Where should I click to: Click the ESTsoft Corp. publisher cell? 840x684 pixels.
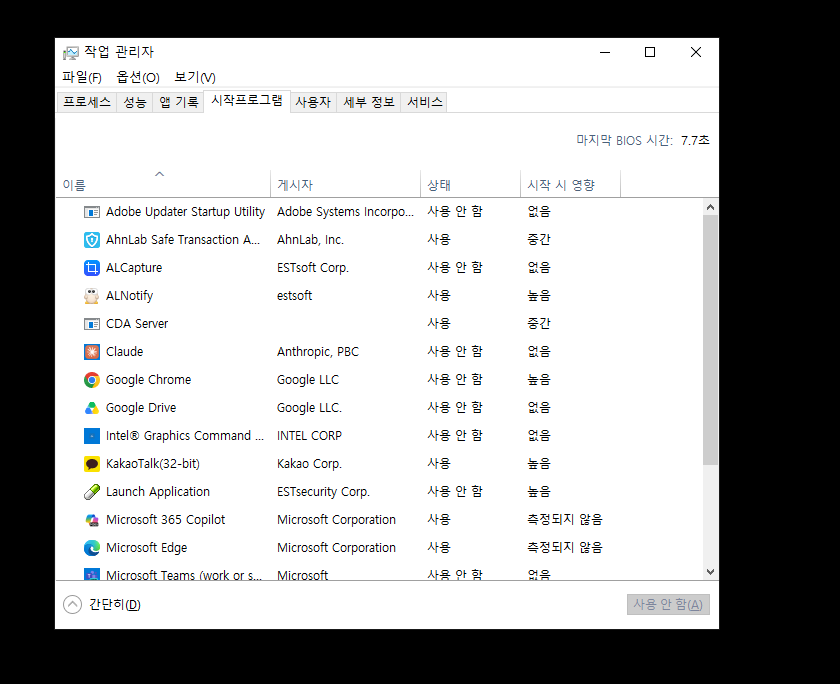[x=313, y=268]
